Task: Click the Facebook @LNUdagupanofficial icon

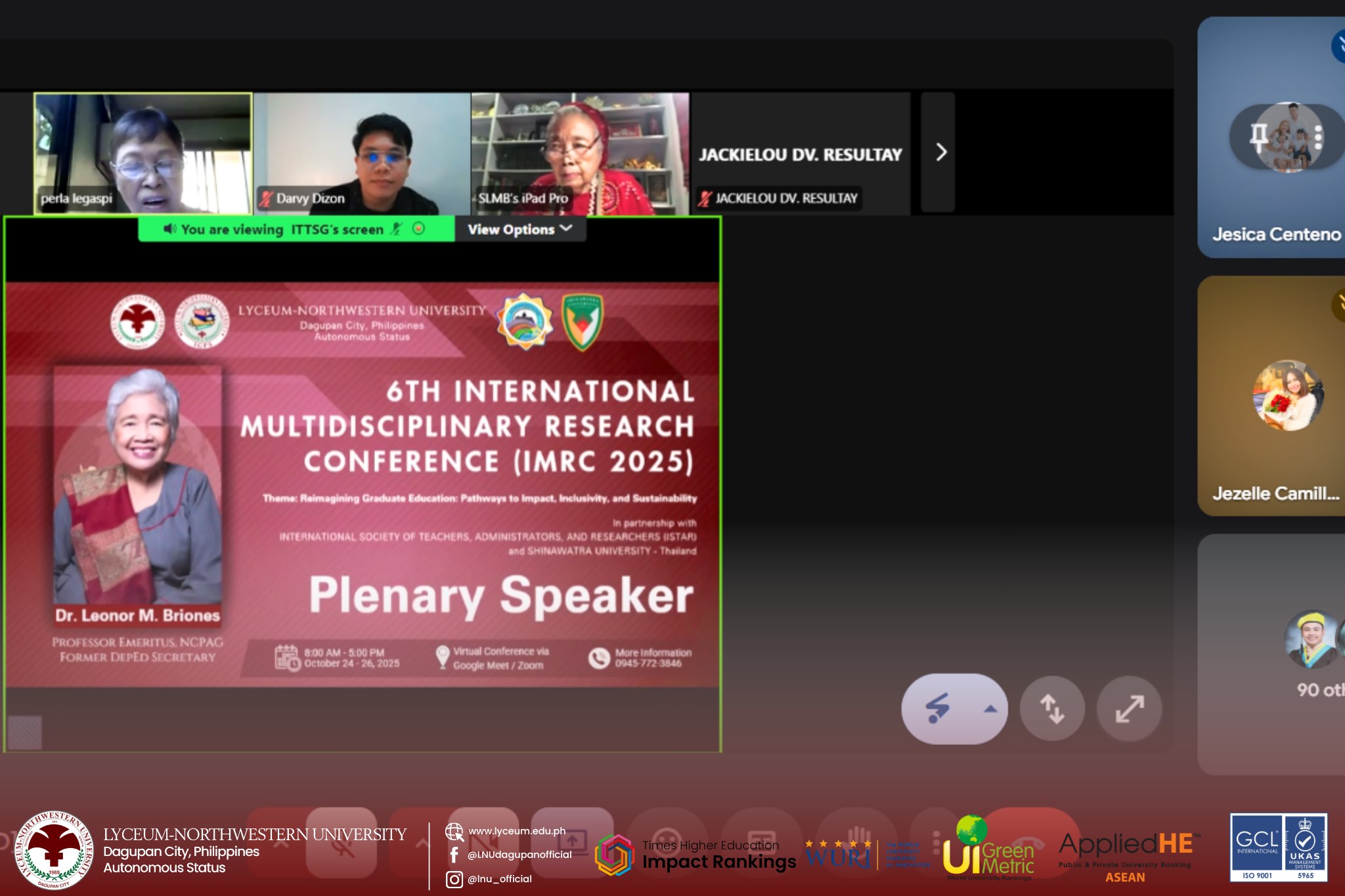Action: (454, 855)
